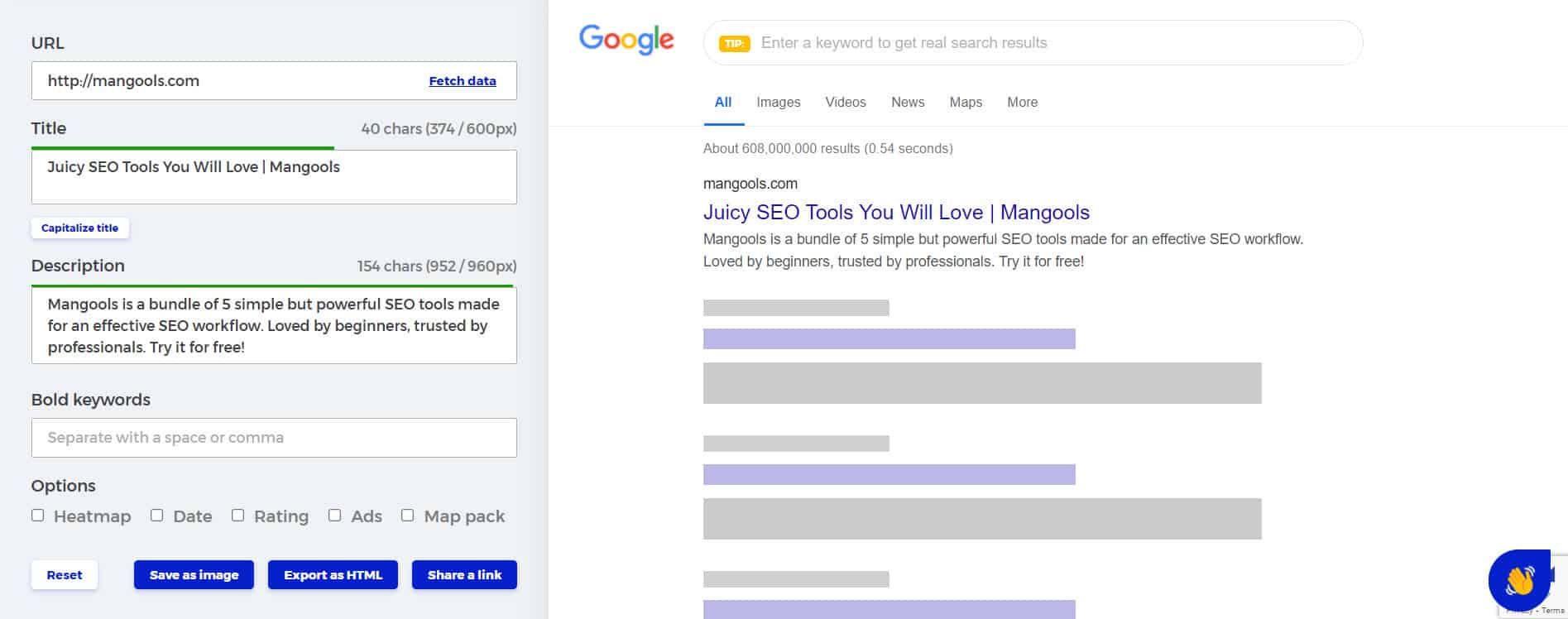Enable the Heatmap option
Image resolution: width=1568 pixels, height=619 pixels.
(38, 516)
